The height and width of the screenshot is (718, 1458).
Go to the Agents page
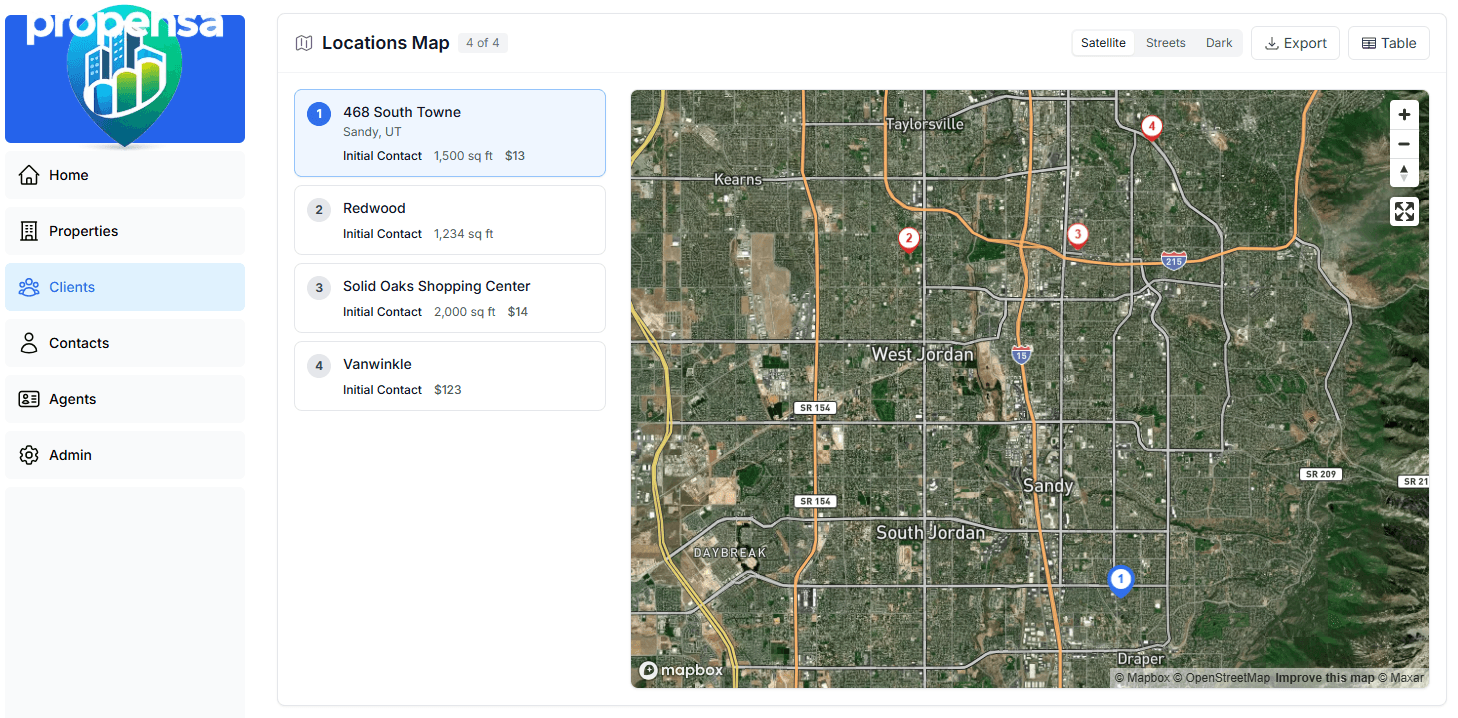(x=72, y=398)
